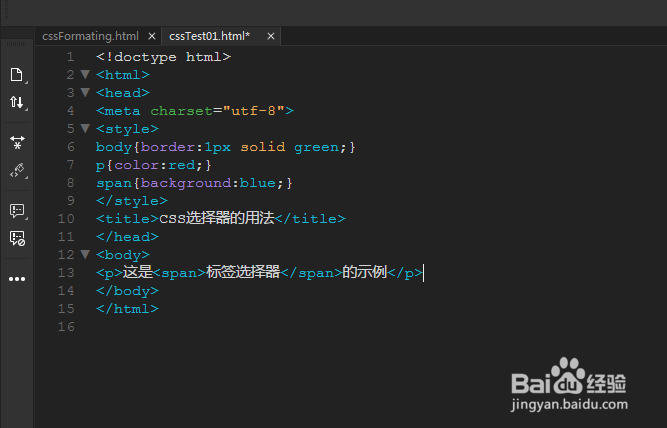Click the Format Source Code icon
Image resolution: width=667 pixels, height=428 pixels.
(16, 170)
